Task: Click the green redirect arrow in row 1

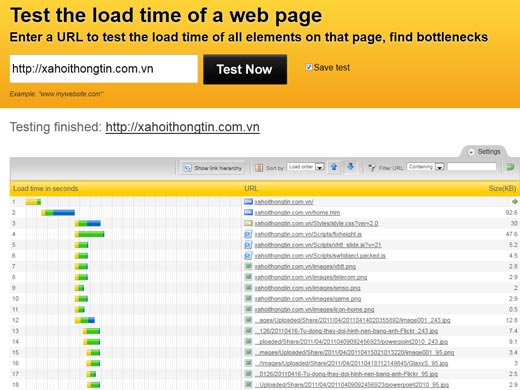Action: tap(515, 202)
